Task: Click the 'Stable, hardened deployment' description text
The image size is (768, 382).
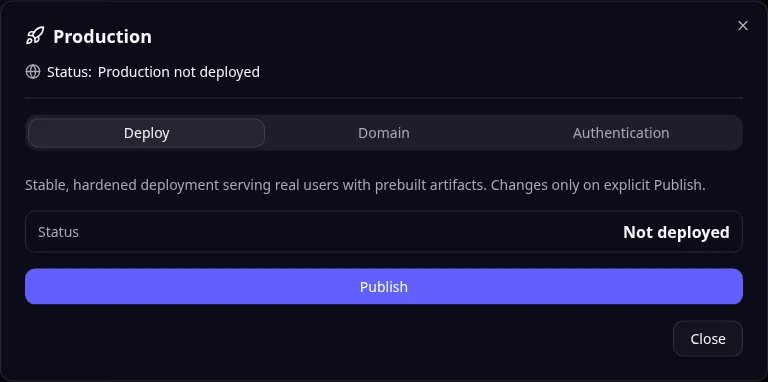Action: pos(365,186)
